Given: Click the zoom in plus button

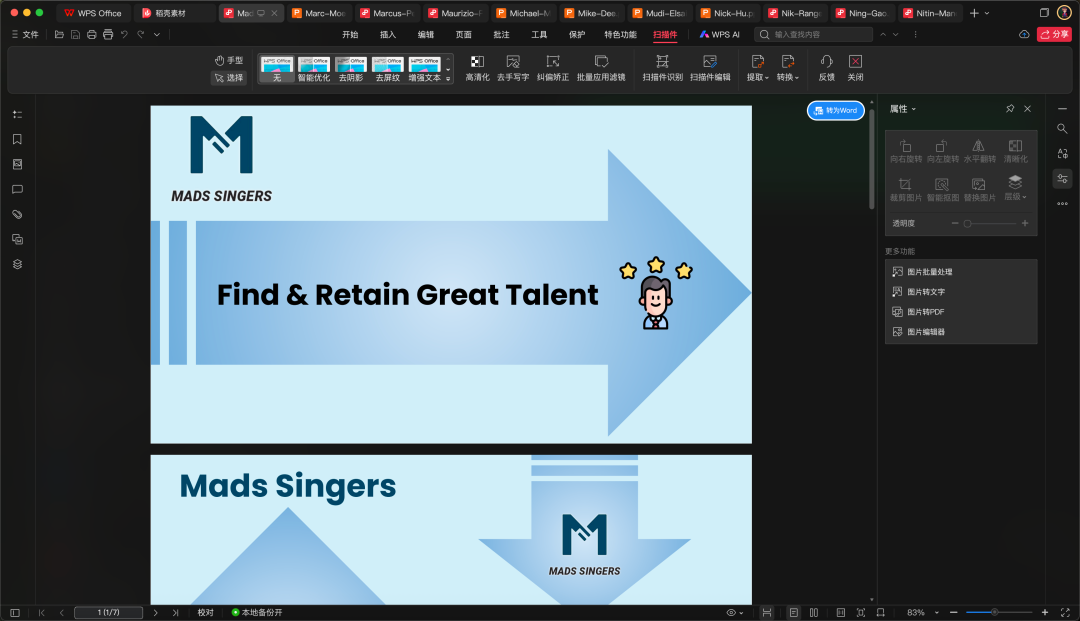Looking at the screenshot, I should [1045, 612].
